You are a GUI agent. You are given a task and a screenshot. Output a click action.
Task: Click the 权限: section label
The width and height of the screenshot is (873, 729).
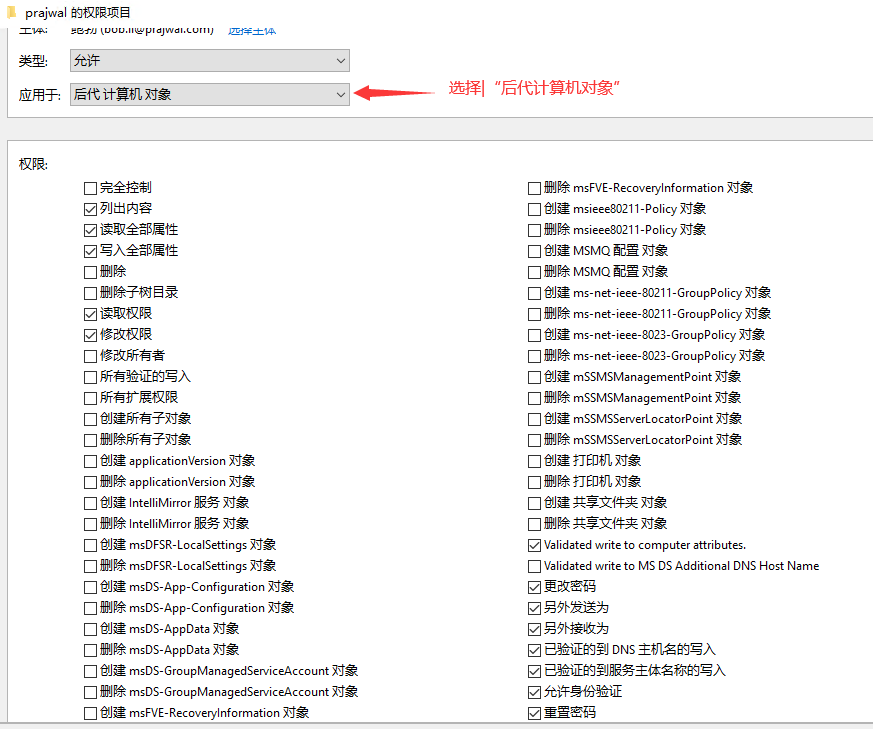coord(33,164)
